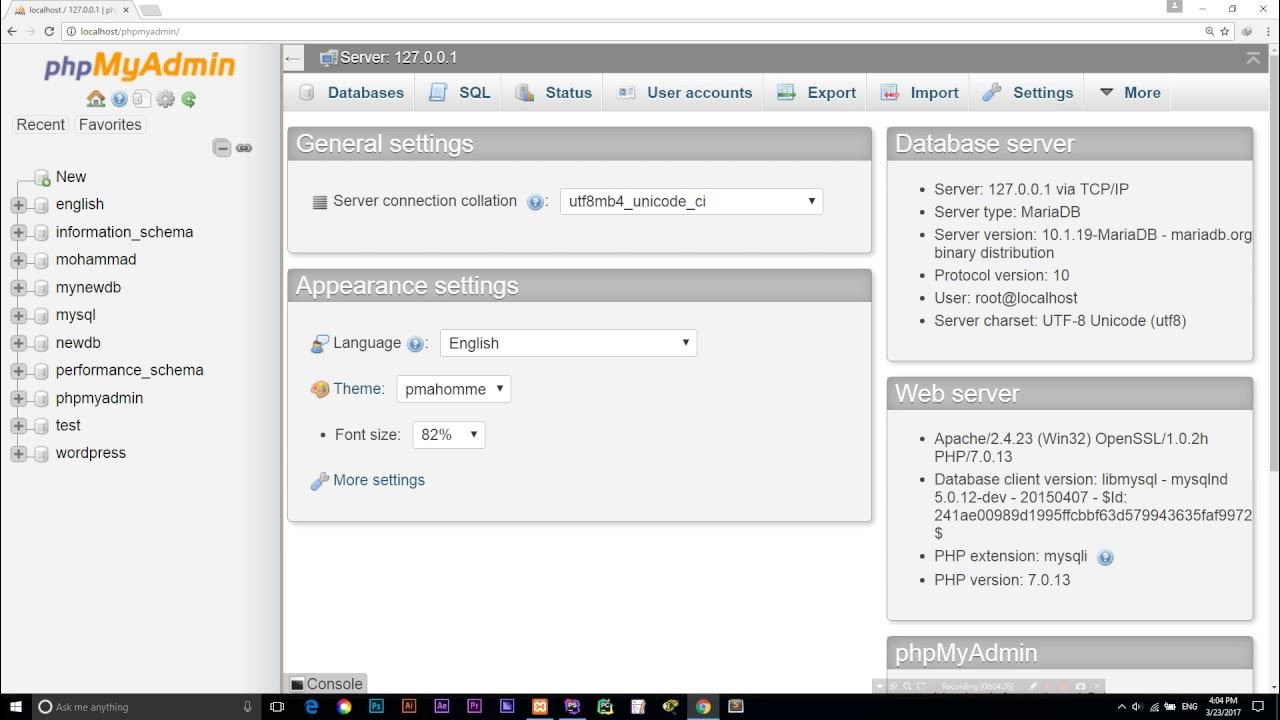The height and width of the screenshot is (720, 1280).
Task: Open Photoshop from the taskbar
Action: click(376, 707)
